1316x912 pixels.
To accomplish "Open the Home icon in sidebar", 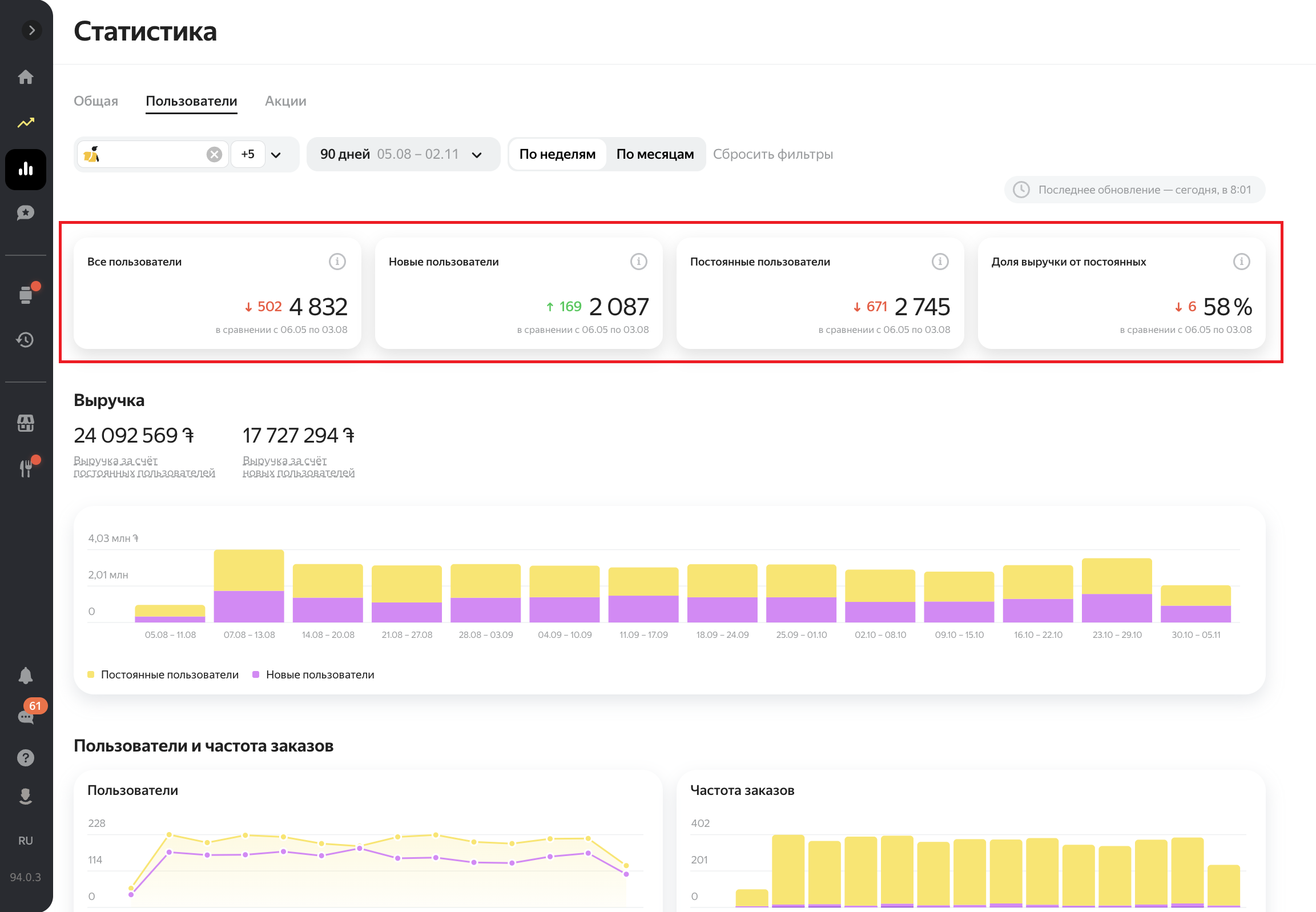I will point(26,77).
